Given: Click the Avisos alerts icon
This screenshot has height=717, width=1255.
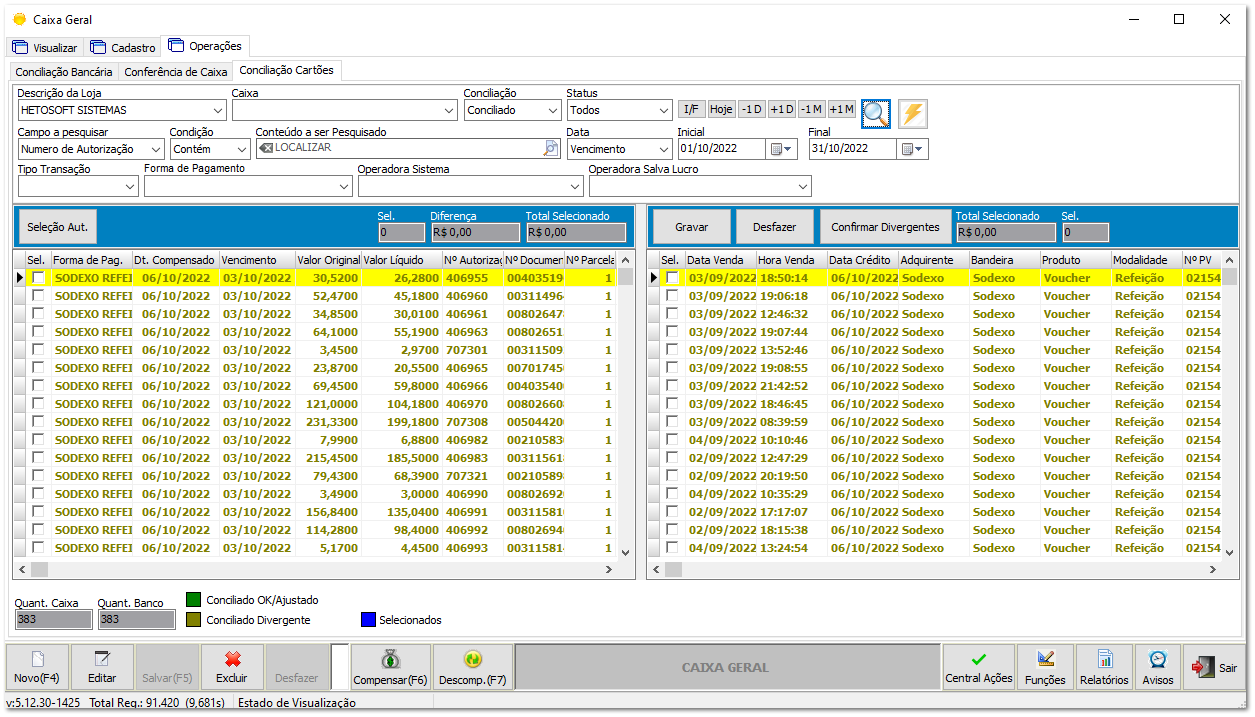Looking at the screenshot, I should pos(1158,667).
